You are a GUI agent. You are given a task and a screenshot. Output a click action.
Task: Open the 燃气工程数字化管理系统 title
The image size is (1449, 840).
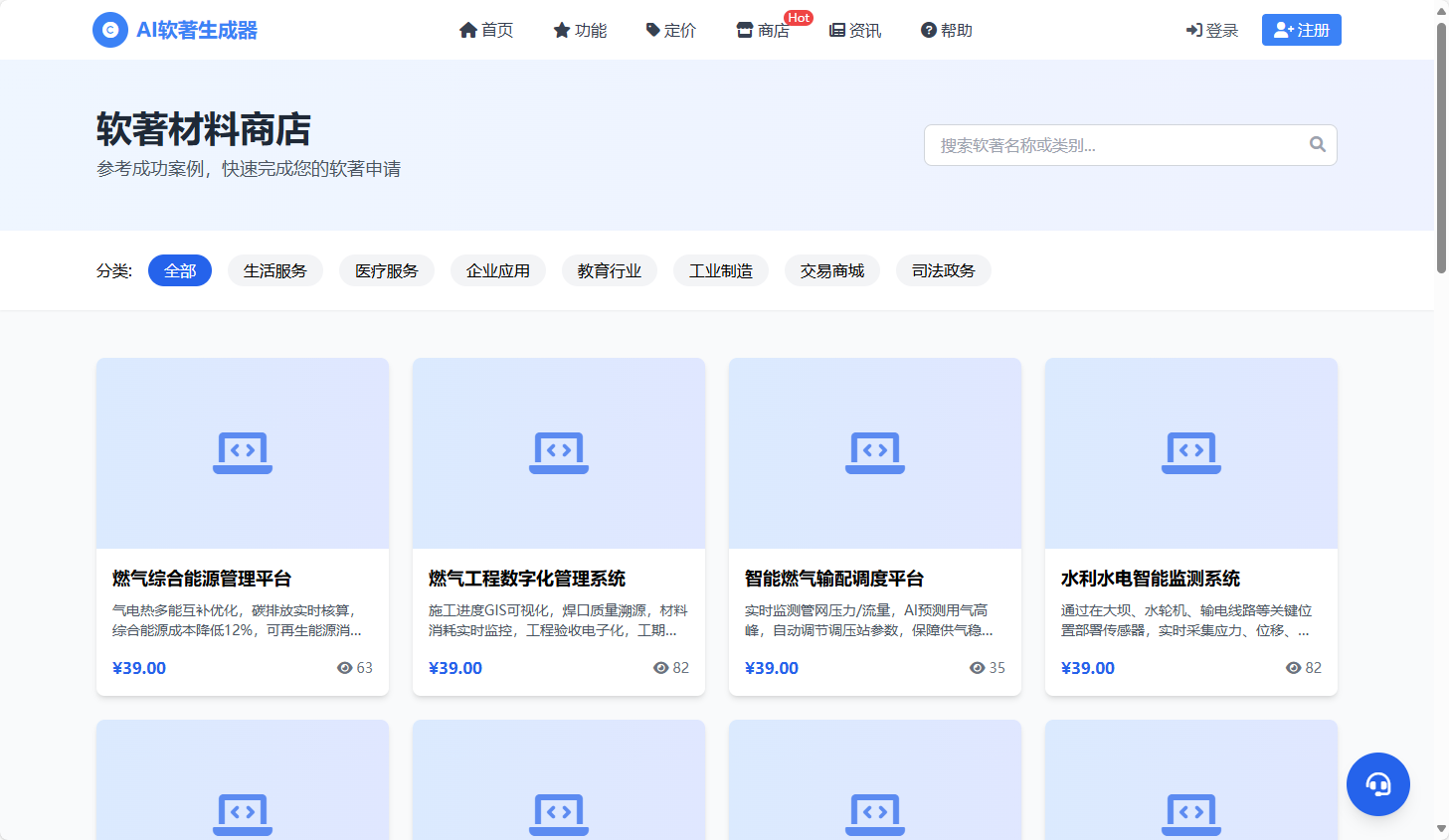click(x=527, y=579)
